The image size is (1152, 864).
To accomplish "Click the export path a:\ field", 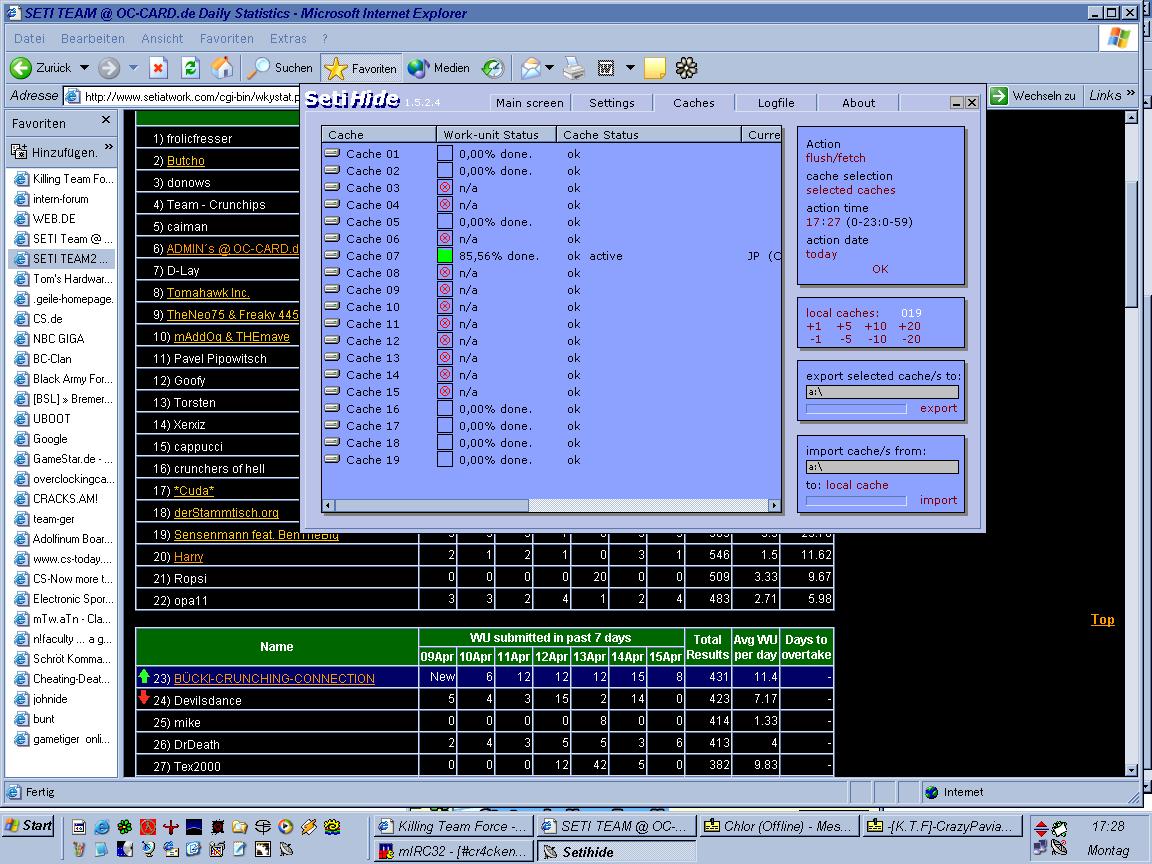I will coord(882,392).
